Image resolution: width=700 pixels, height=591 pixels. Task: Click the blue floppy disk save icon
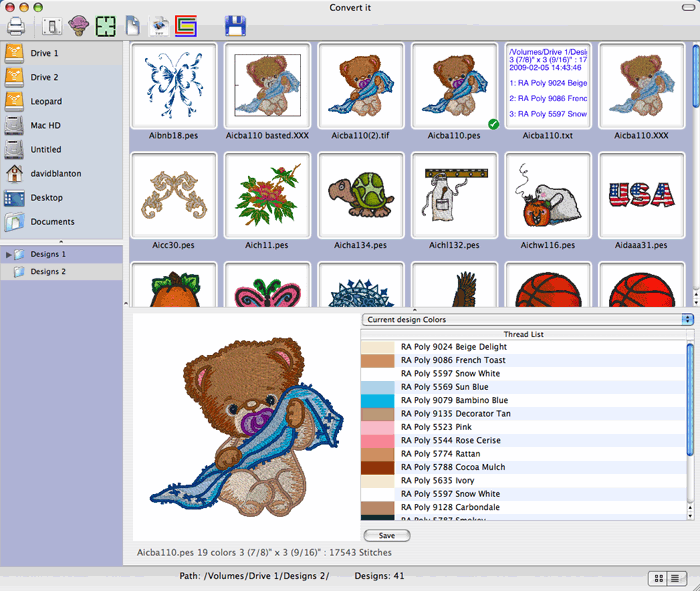(235, 26)
